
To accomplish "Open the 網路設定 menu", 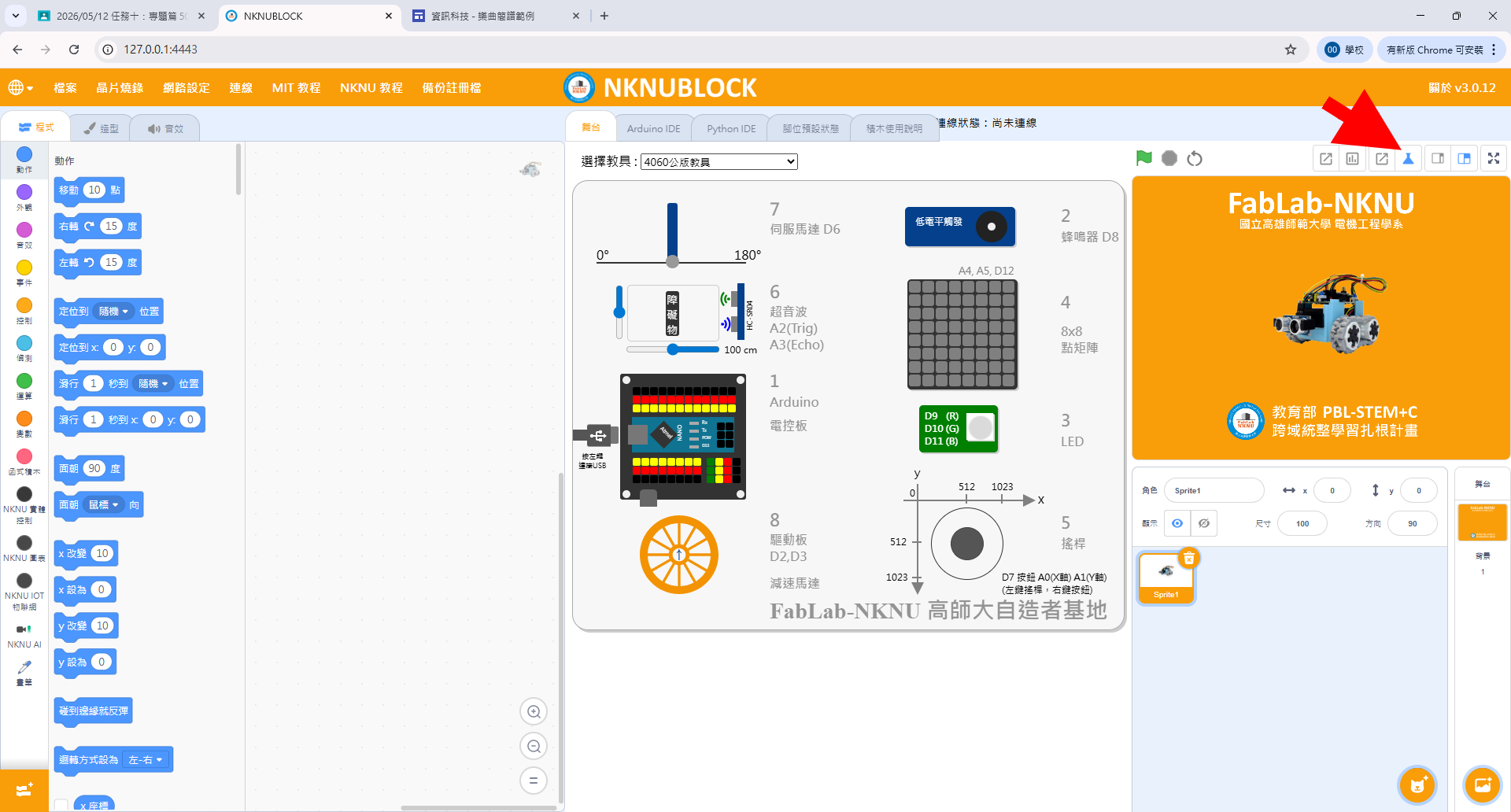I will tap(187, 88).
